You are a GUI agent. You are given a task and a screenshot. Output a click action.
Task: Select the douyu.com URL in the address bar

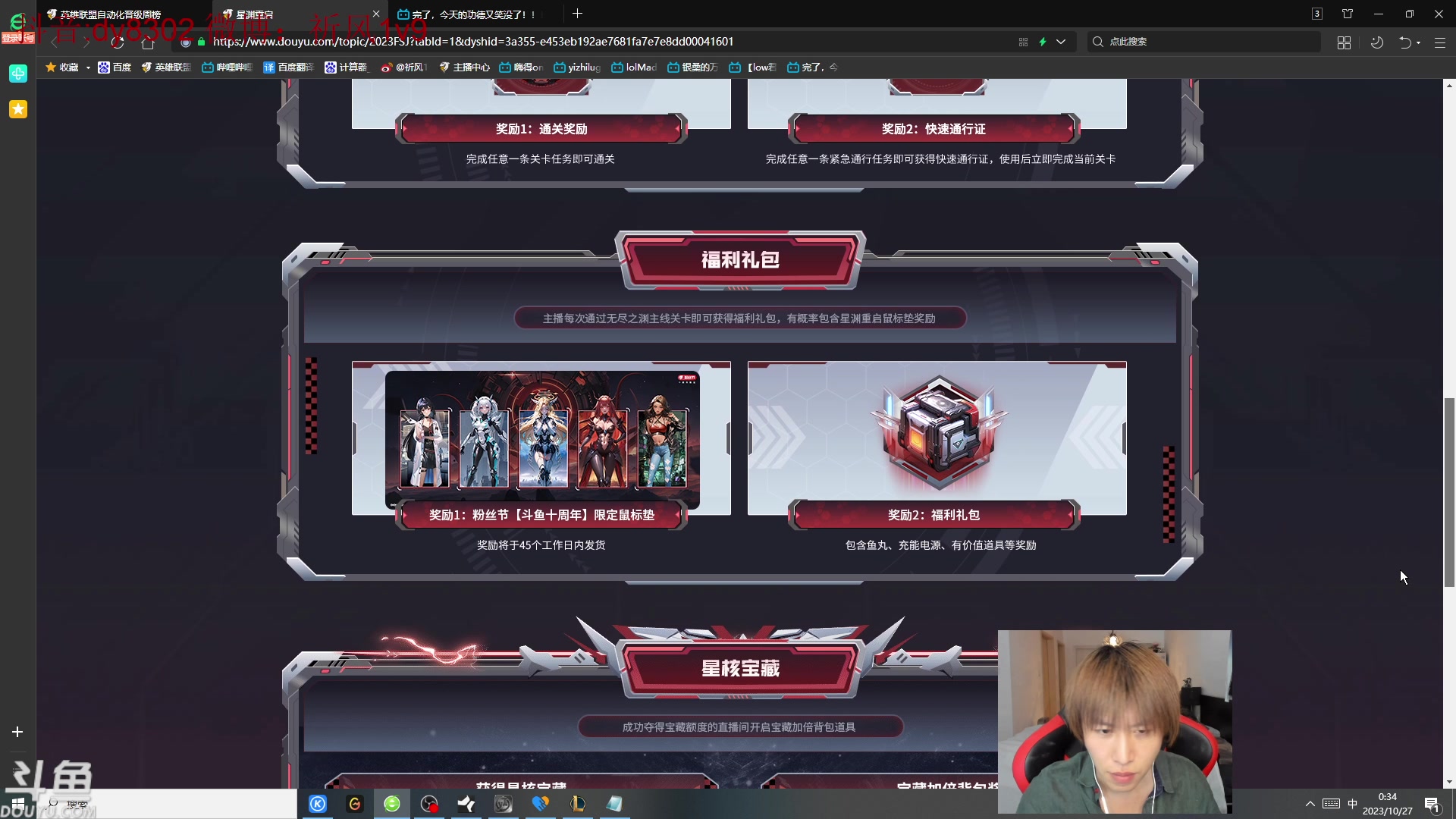[473, 42]
